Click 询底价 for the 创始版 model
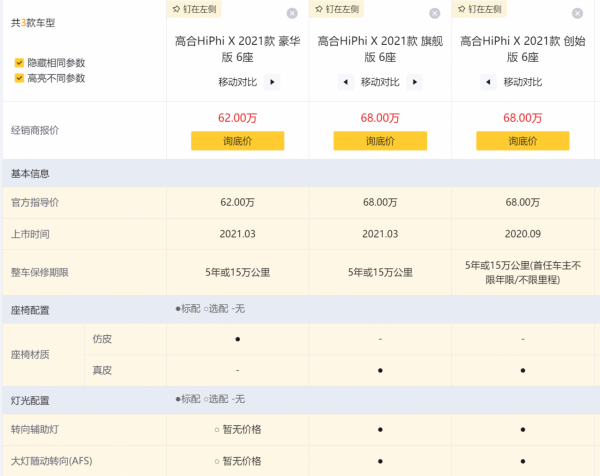Viewport: 600px width, 476px height. (523, 141)
